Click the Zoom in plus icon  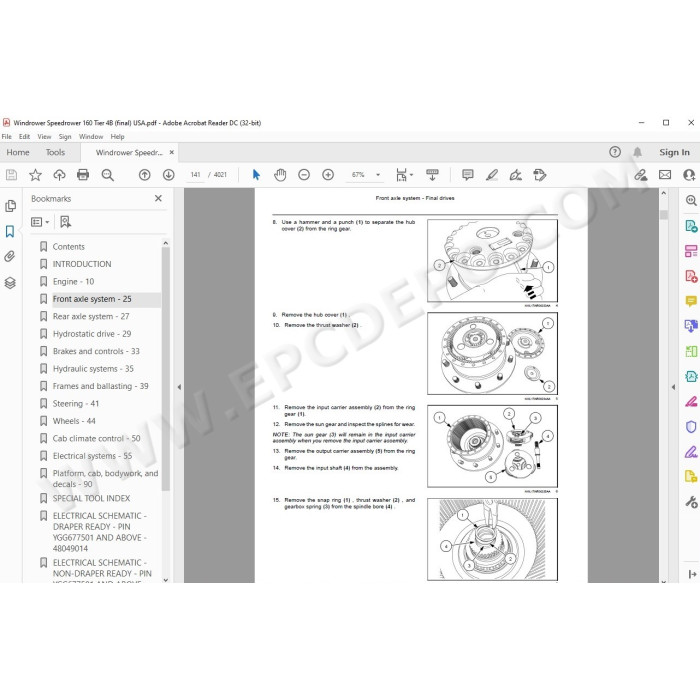(328, 175)
